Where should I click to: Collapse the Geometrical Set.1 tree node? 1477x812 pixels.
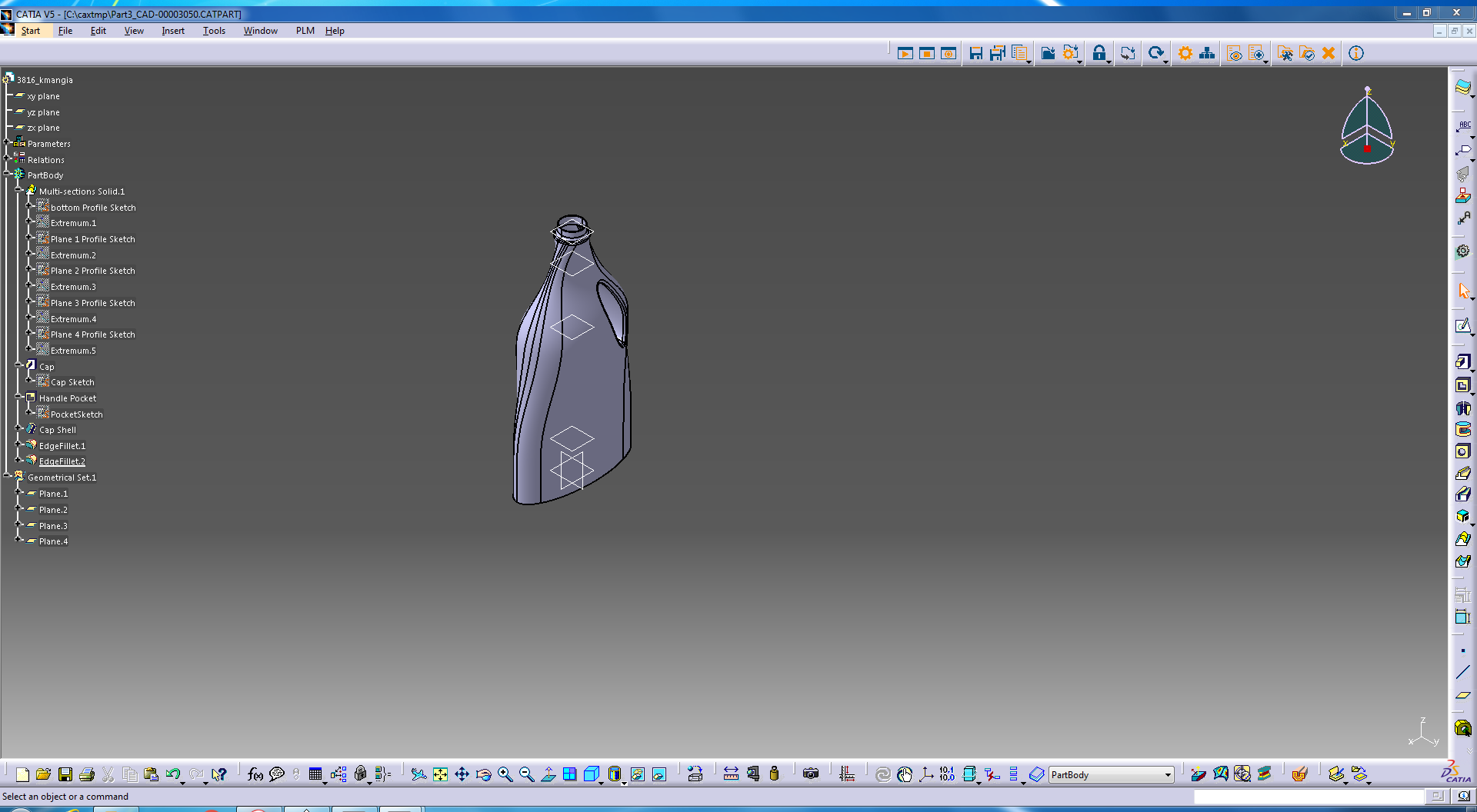[x=7, y=477]
